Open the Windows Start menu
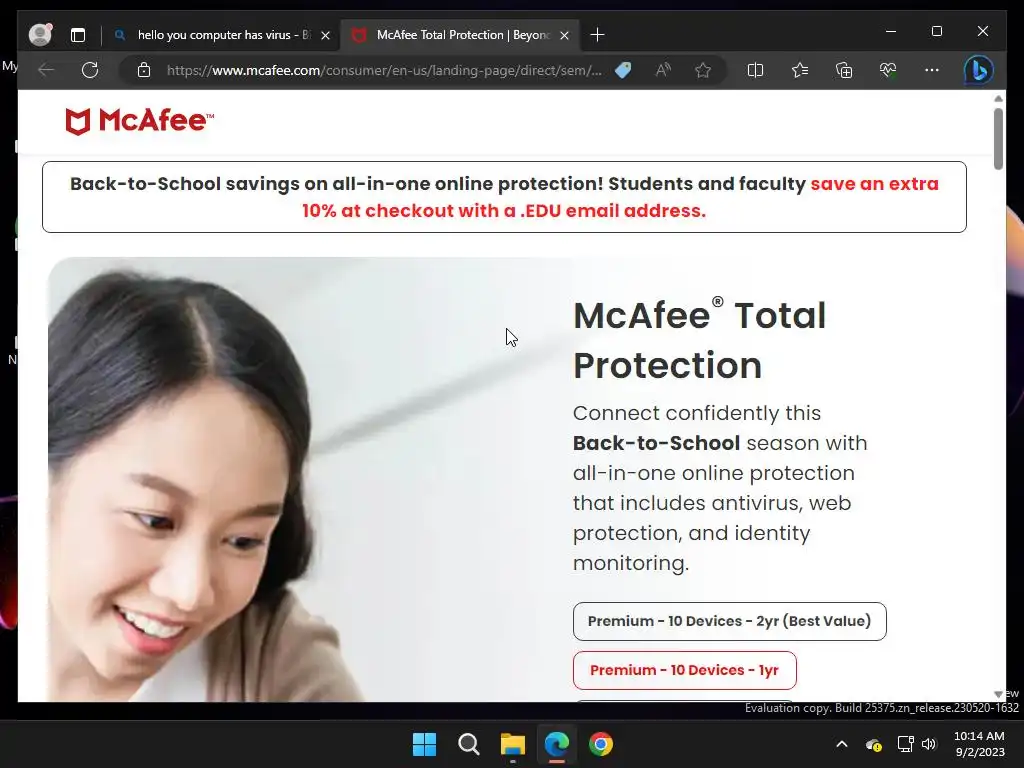 tap(424, 744)
